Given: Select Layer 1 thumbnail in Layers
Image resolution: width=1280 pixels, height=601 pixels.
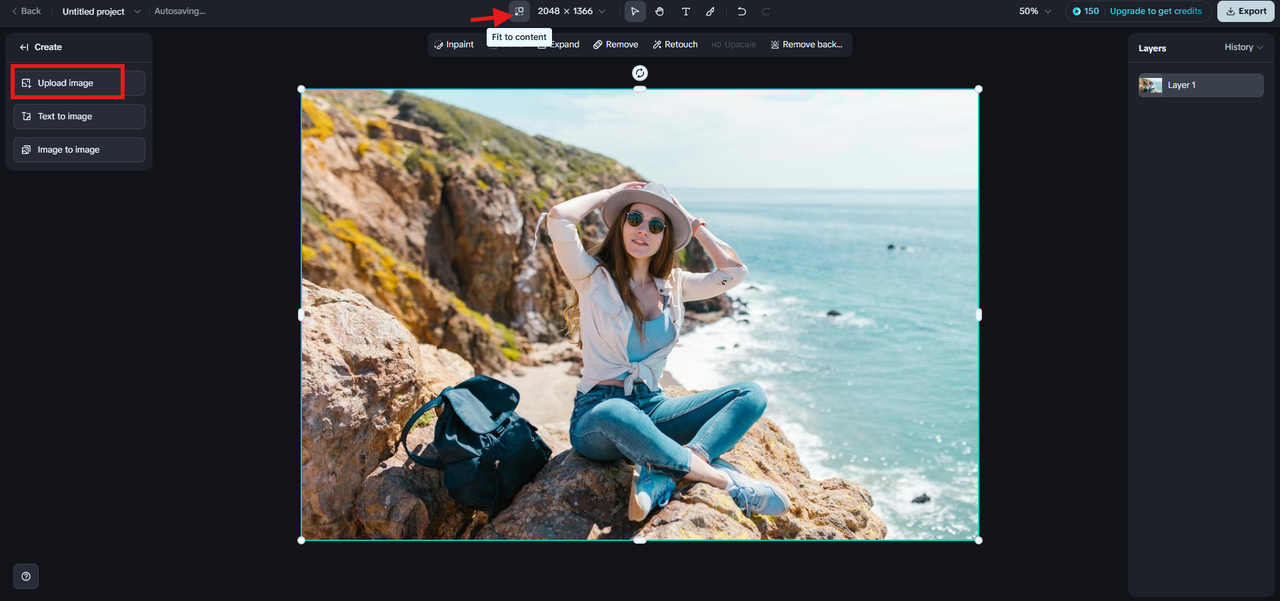Looking at the screenshot, I should tap(1150, 85).
